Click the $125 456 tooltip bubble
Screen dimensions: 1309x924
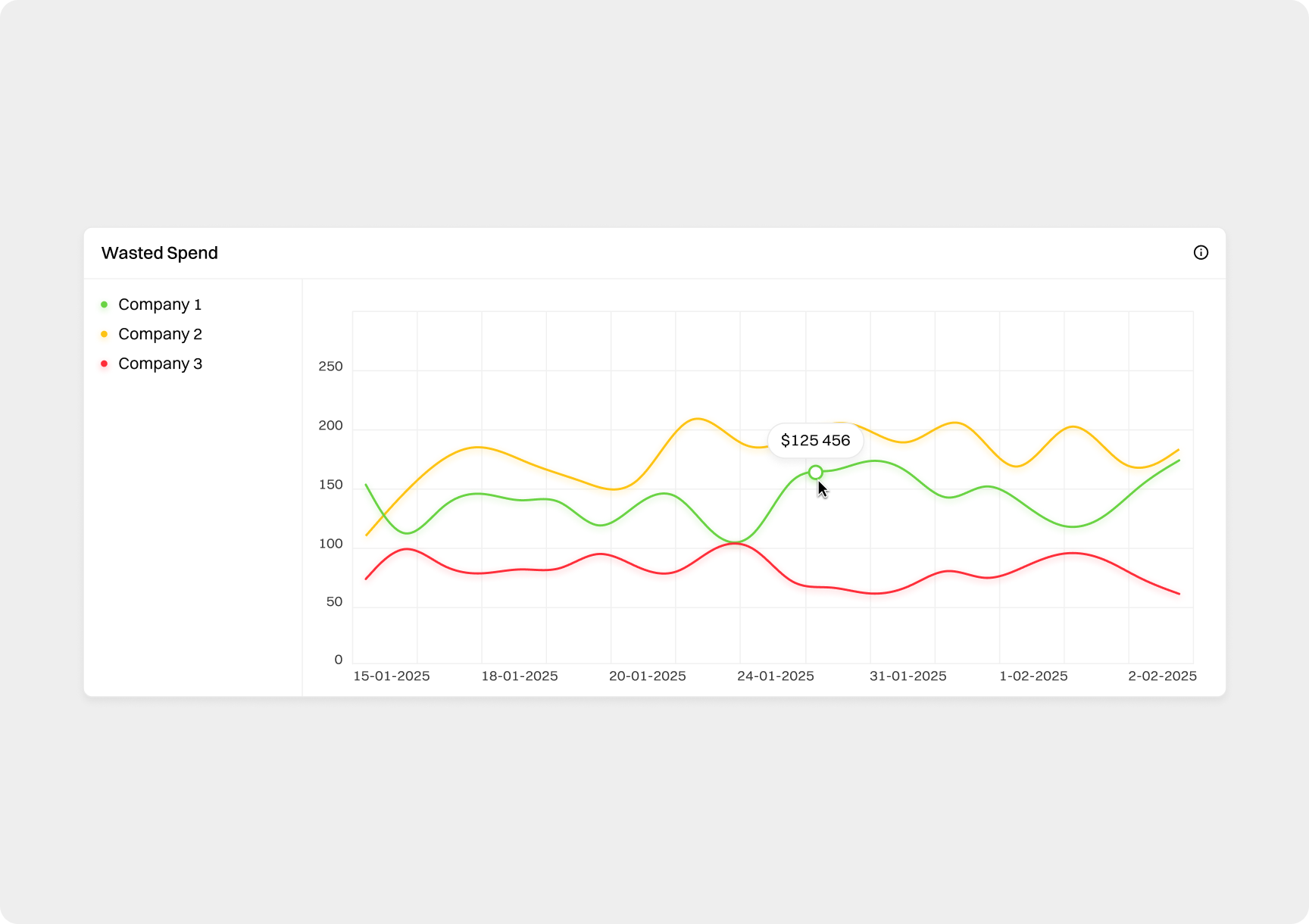click(816, 440)
